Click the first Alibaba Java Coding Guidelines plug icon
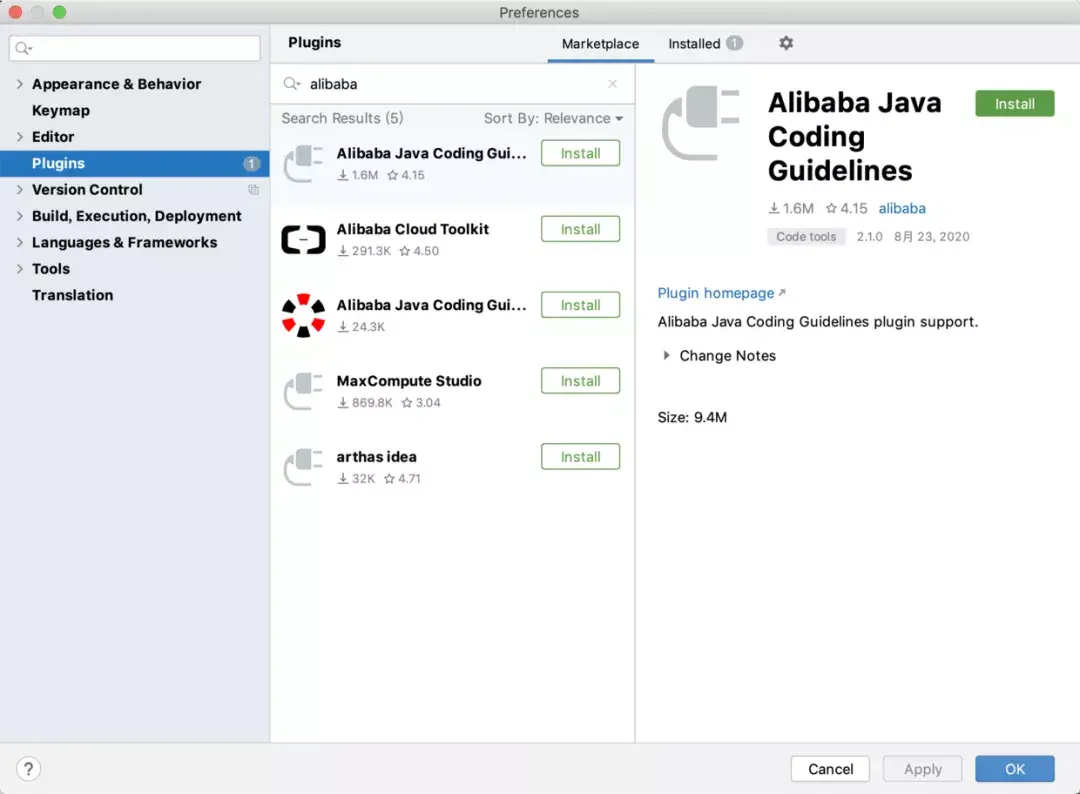The height and width of the screenshot is (794, 1080). 303,164
